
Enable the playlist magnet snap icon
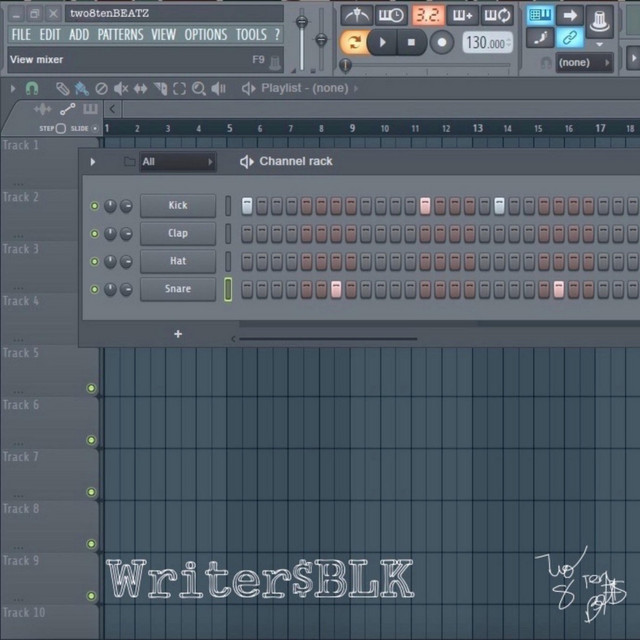[x=32, y=88]
